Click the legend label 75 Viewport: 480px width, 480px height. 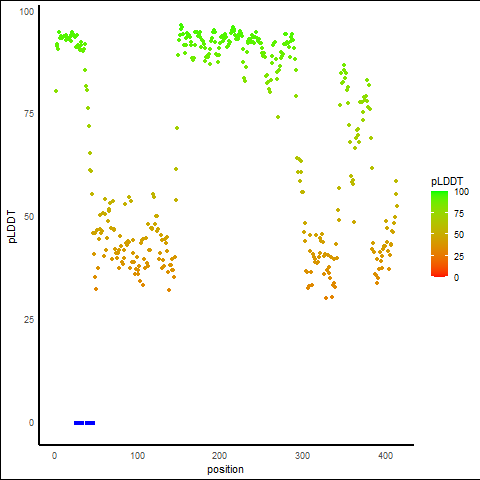click(459, 214)
